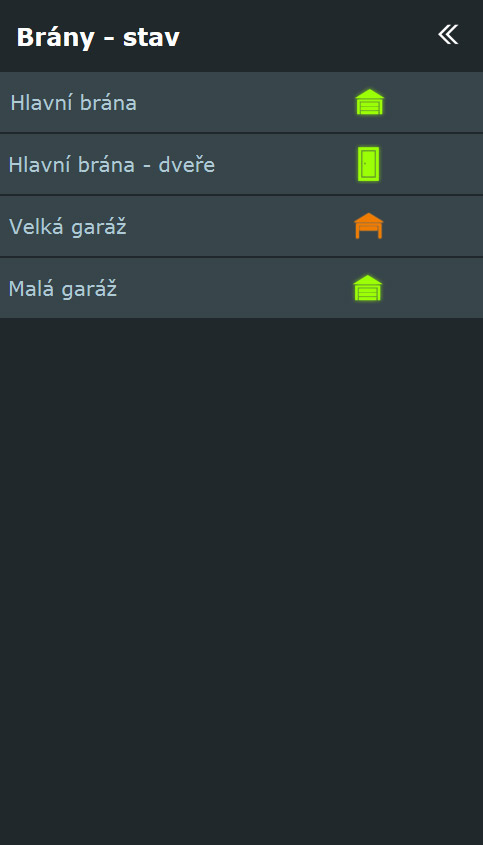Click the green door icon for Hlavní brána - dveře
This screenshot has height=845, width=483.
coord(369,164)
